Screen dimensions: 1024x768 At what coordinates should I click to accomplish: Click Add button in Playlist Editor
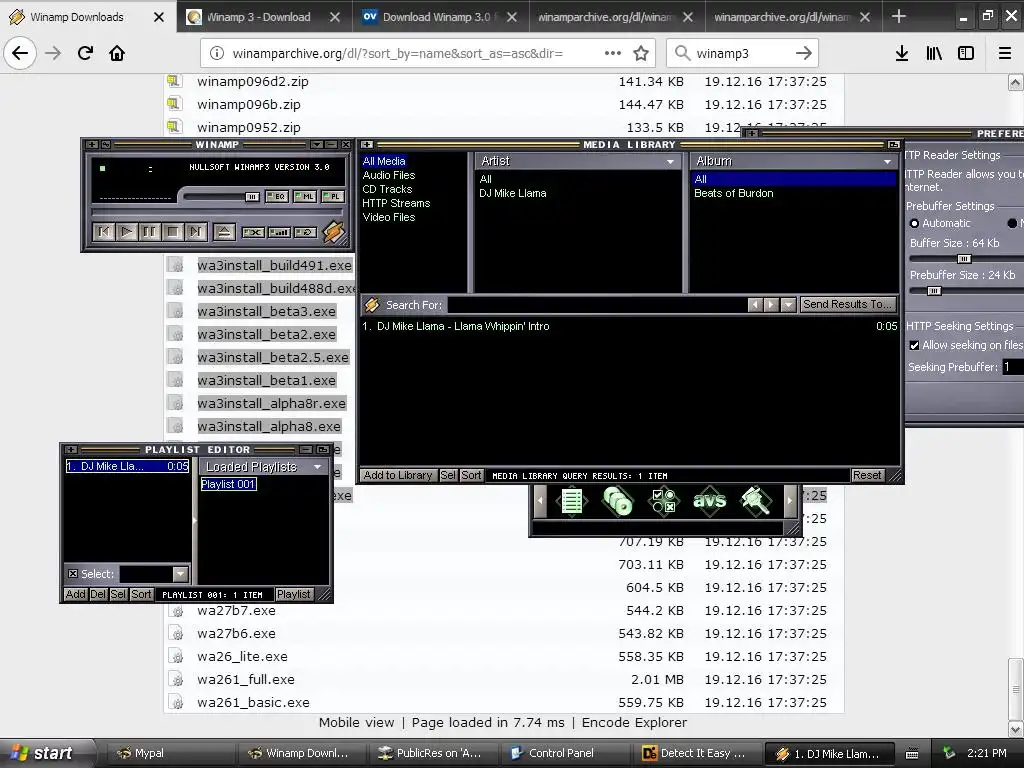(75, 594)
